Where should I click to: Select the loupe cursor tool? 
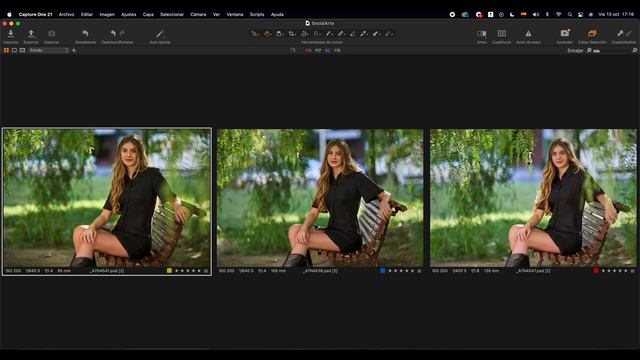(279, 34)
